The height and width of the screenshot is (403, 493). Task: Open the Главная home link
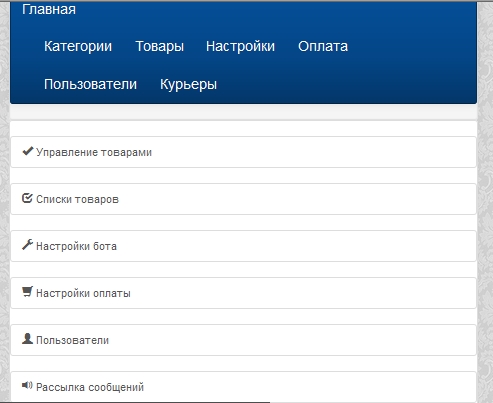tap(49, 9)
